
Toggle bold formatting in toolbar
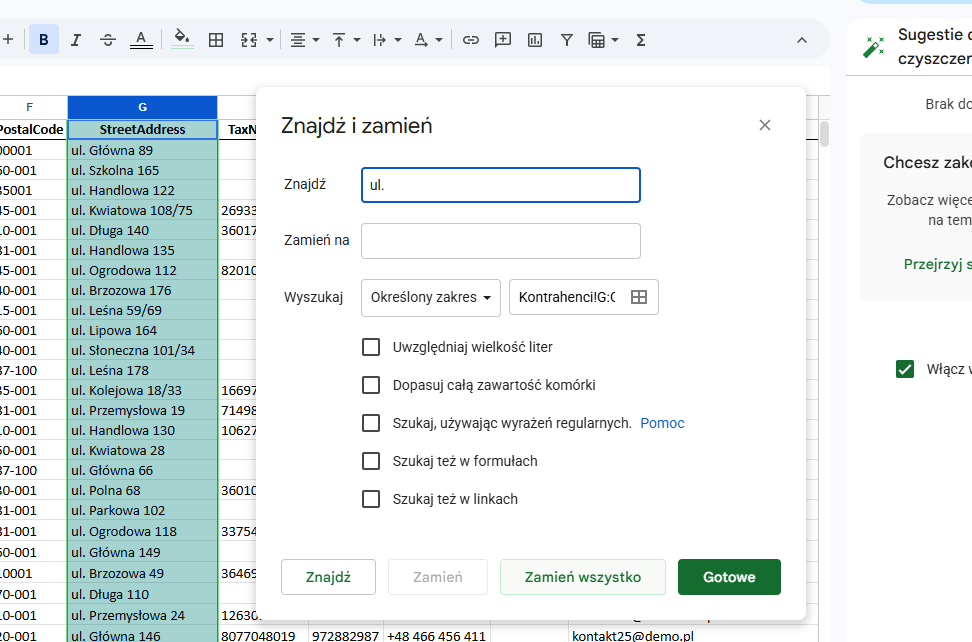43,40
